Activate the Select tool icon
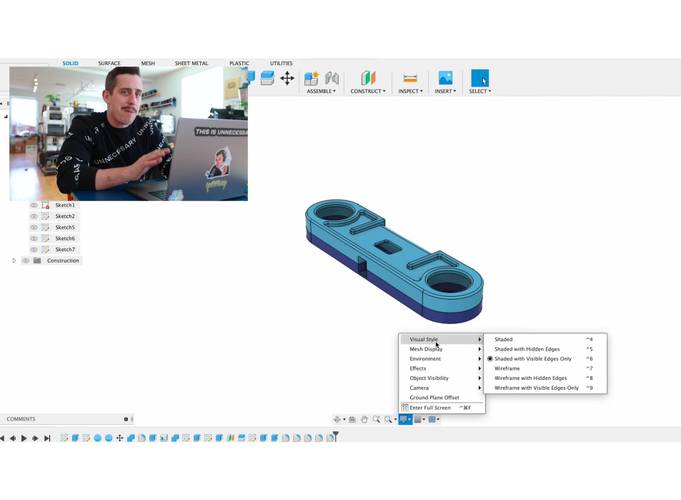681x500 pixels. 479,79
